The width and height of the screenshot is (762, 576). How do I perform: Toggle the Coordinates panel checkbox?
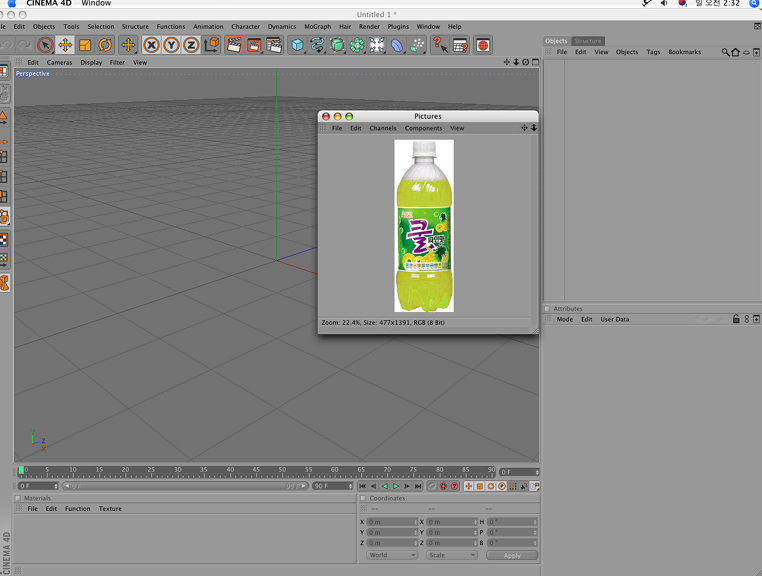(x=363, y=498)
